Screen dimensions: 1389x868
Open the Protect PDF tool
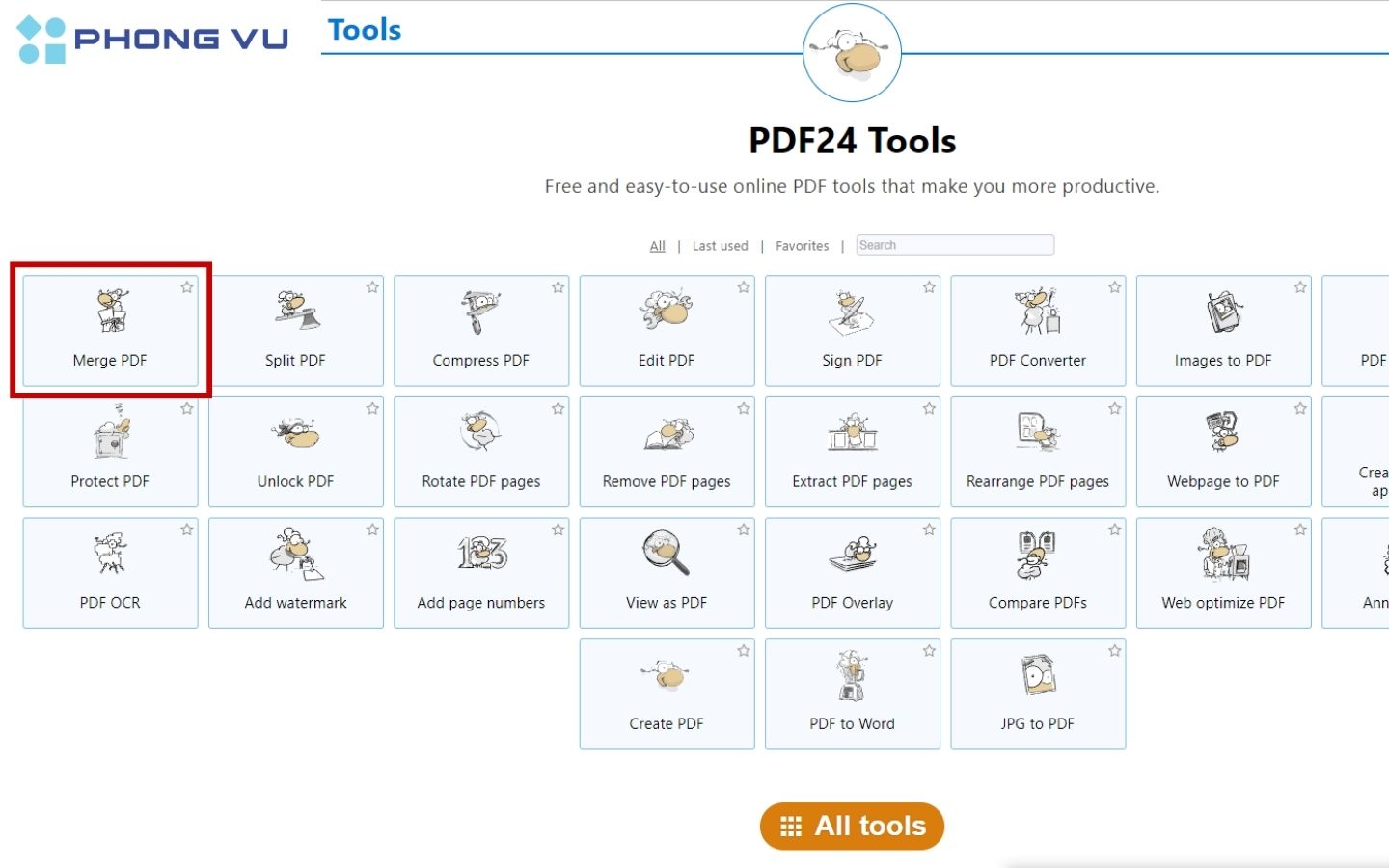(x=110, y=452)
